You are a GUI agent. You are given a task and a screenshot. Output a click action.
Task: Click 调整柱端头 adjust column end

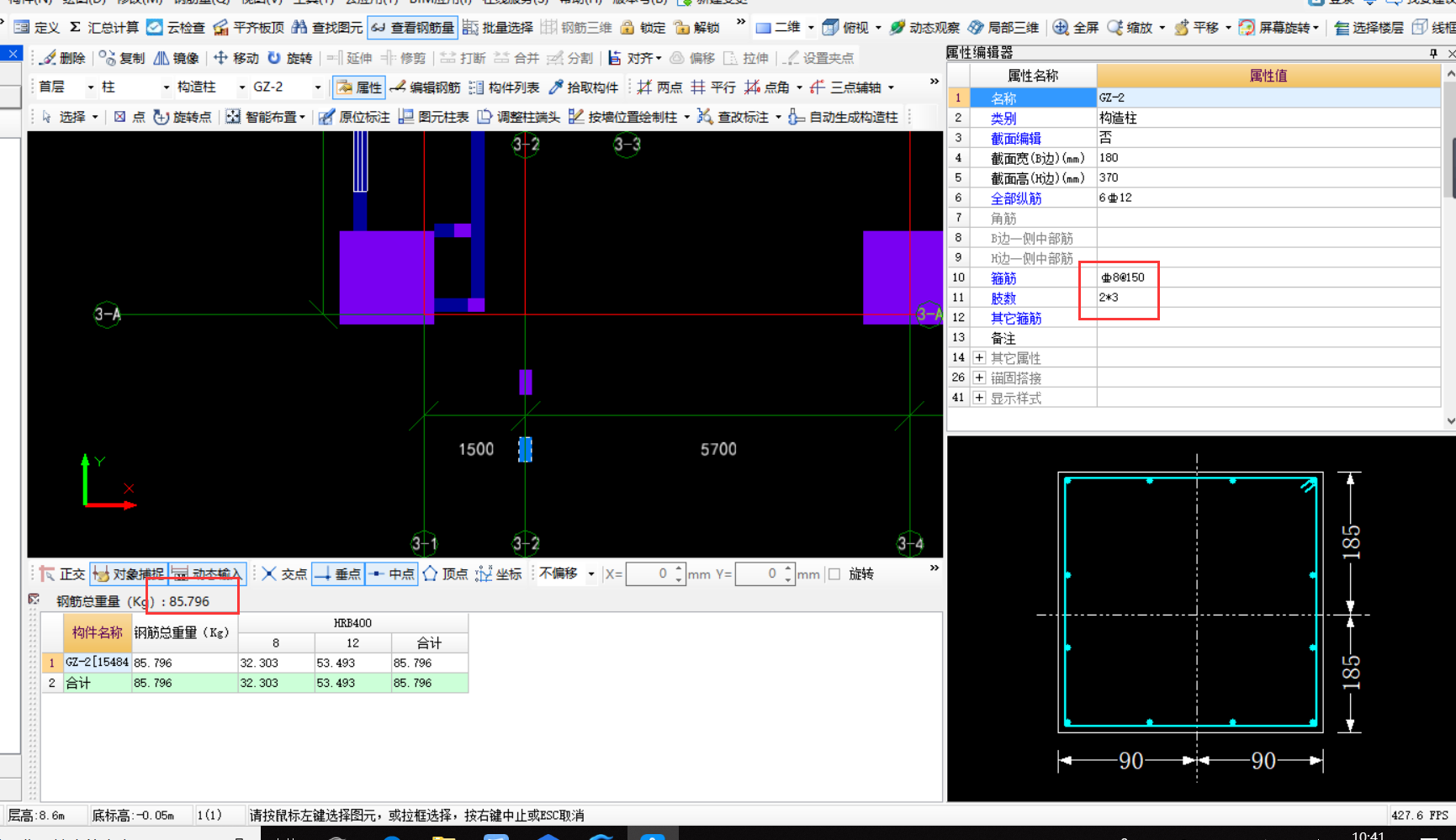(518, 117)
